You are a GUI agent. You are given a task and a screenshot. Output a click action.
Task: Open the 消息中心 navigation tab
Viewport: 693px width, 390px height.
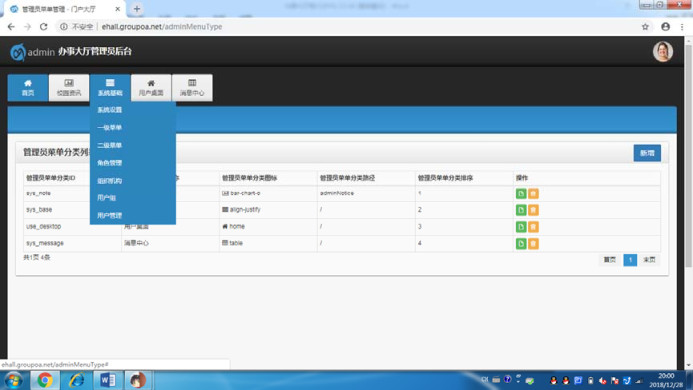point(192,88)
